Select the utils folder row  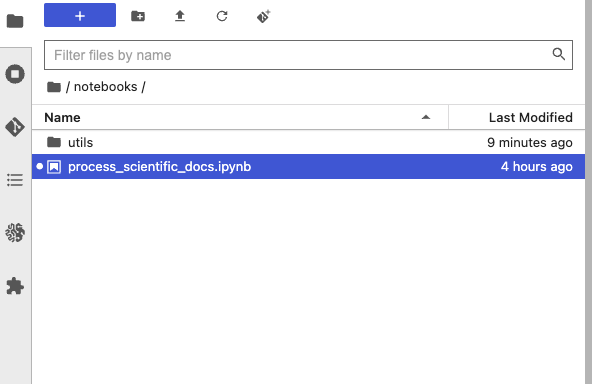[308, 142]
